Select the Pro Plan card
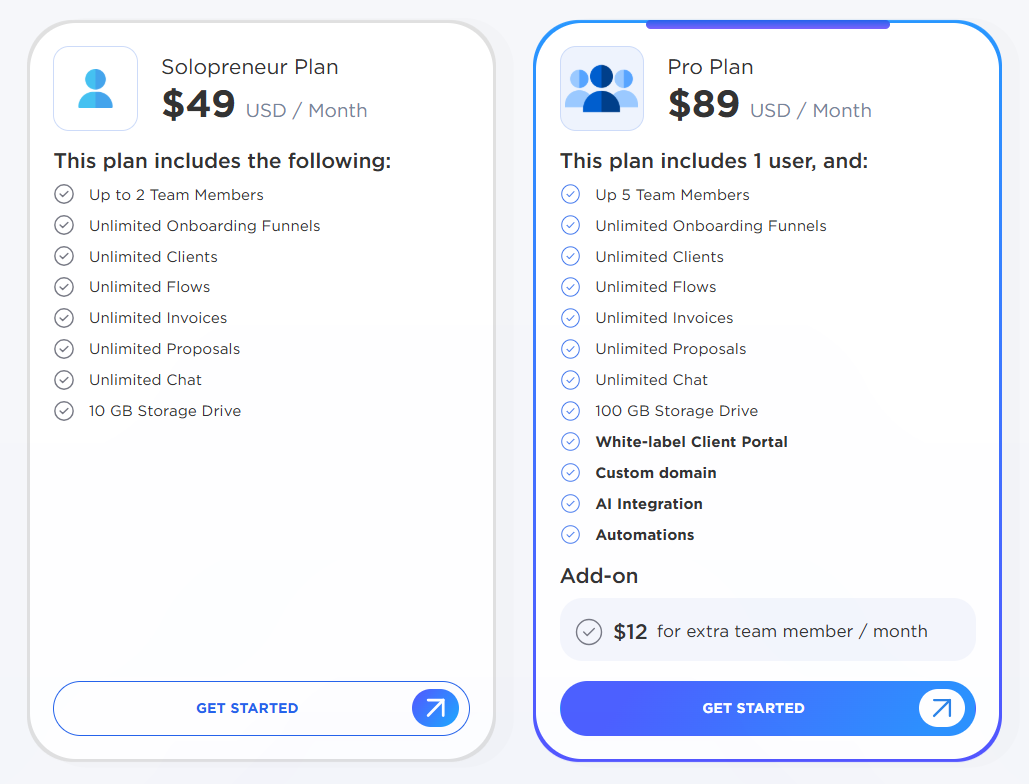The width and height of the screenshot is (1029, 784). (x=768, y=390)
